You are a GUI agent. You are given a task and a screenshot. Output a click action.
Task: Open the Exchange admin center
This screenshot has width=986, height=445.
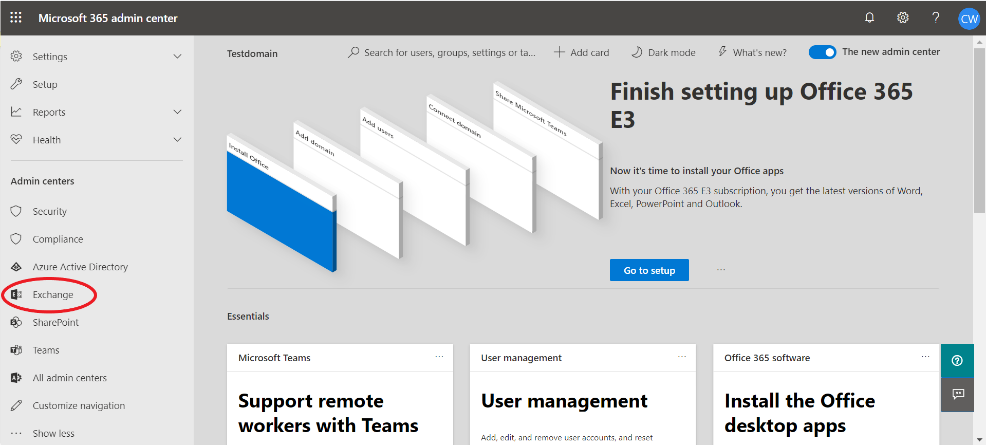52,295
